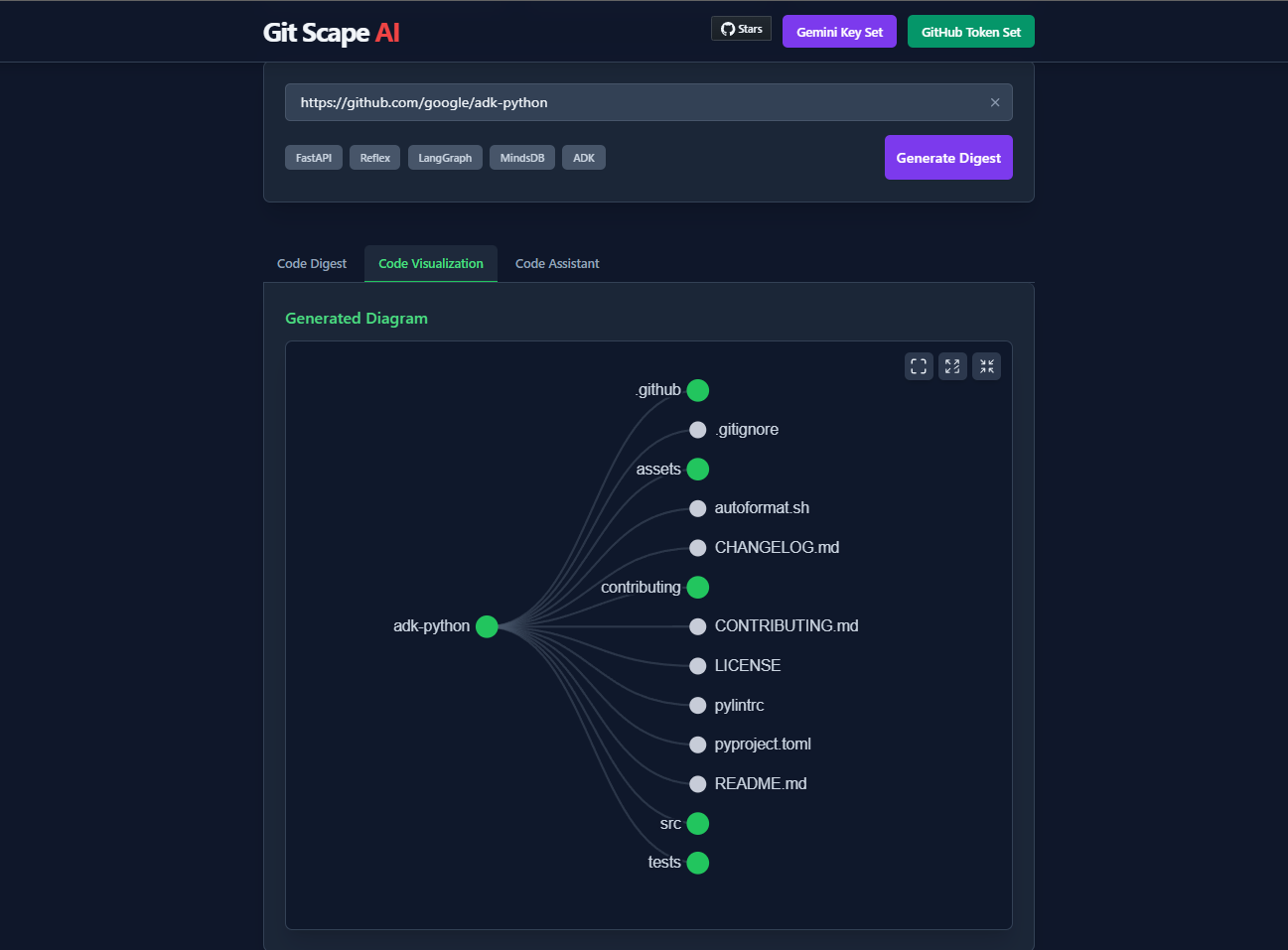The height and width of the screenshot is (950, 1288).
Task: Expand the contributing folder node
Action: click(x=698, y=587)
